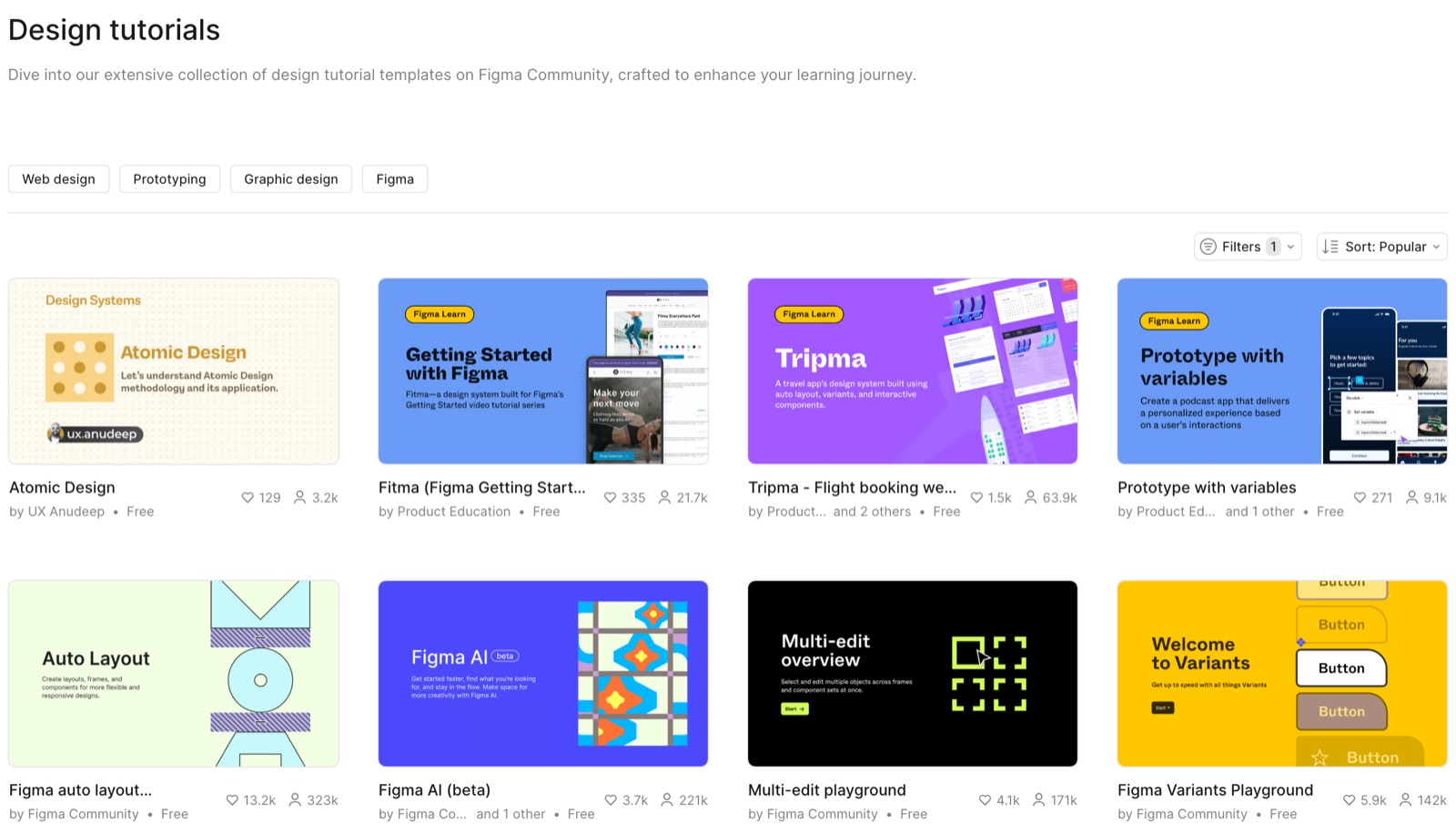Open the Multi-edit playground title link

pyautogui.click(x=827, y=790)
